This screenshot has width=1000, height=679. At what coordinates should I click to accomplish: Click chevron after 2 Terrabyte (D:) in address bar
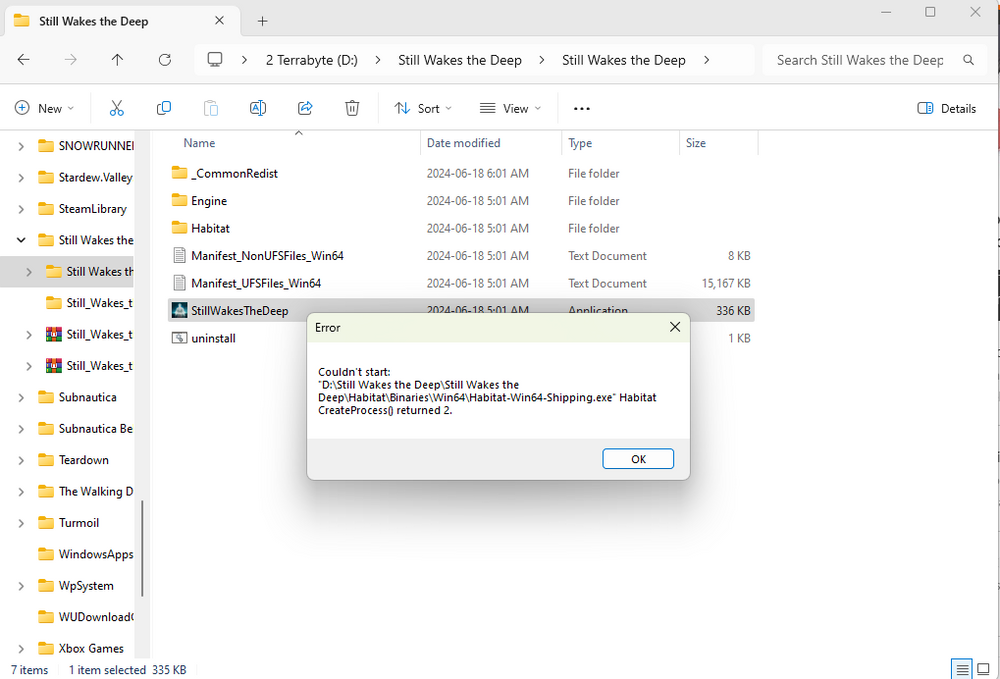378,60
